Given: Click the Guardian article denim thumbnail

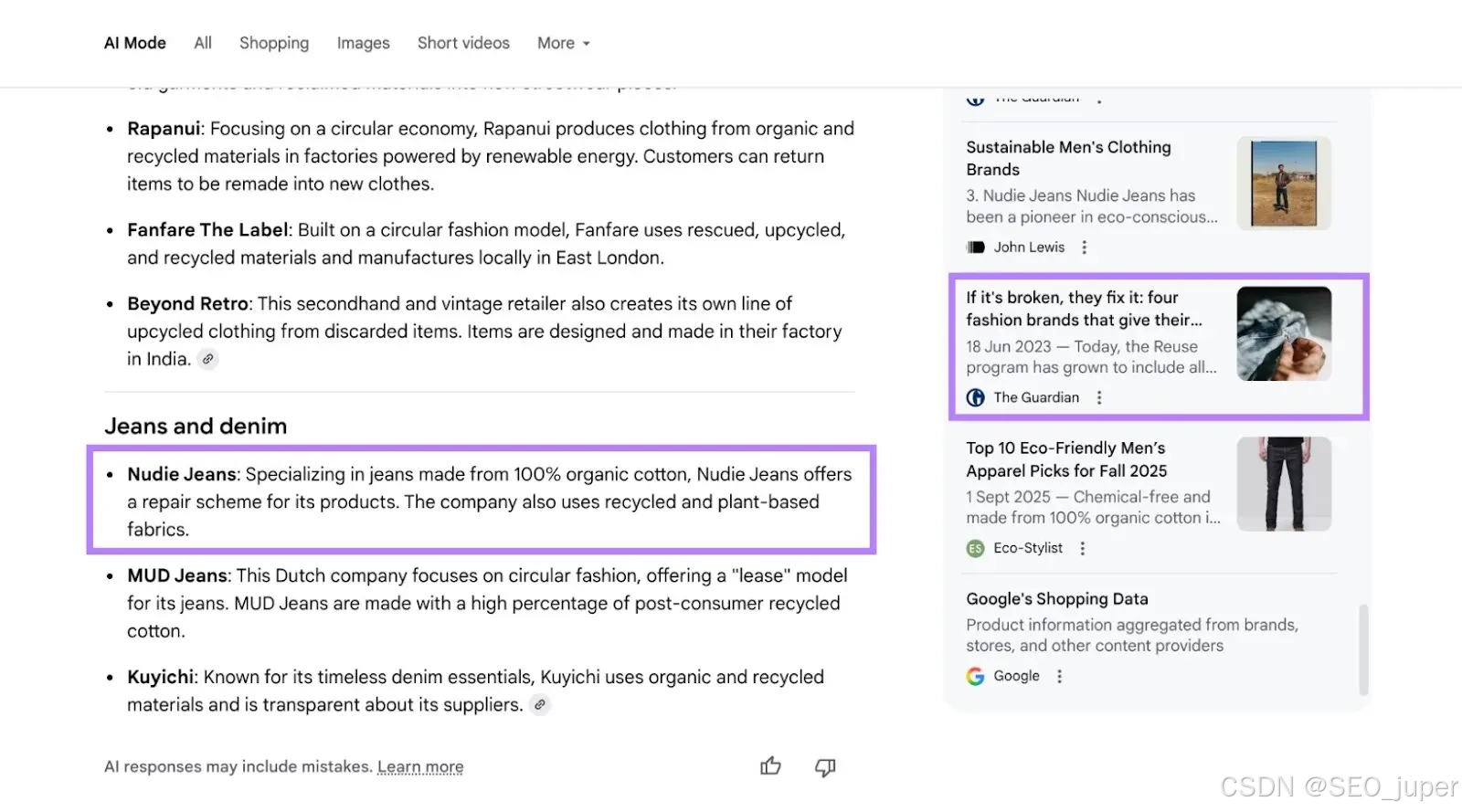Looking at the screenshot, I should [x=1284, y=333].
